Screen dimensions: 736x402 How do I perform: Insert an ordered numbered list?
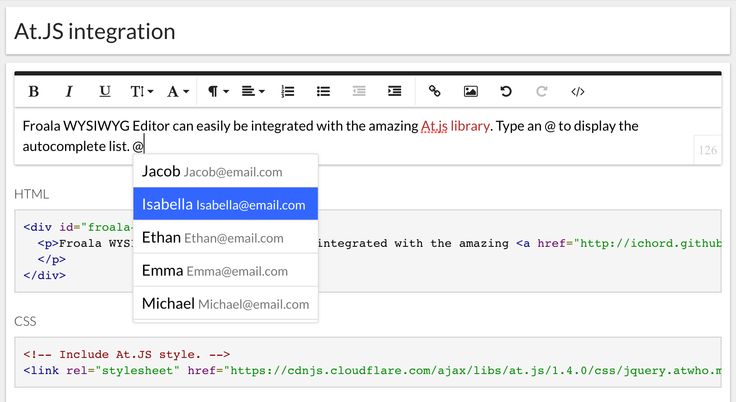pyautogui.click(x=288, y=91)
